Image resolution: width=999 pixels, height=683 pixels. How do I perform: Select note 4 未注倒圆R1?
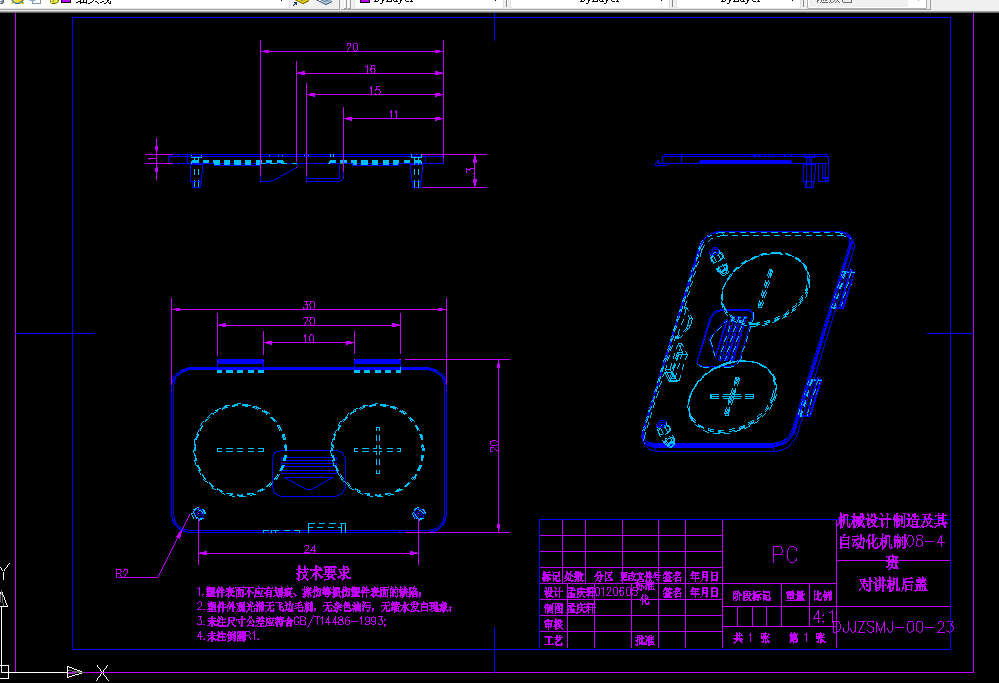(x=228, y=636)
